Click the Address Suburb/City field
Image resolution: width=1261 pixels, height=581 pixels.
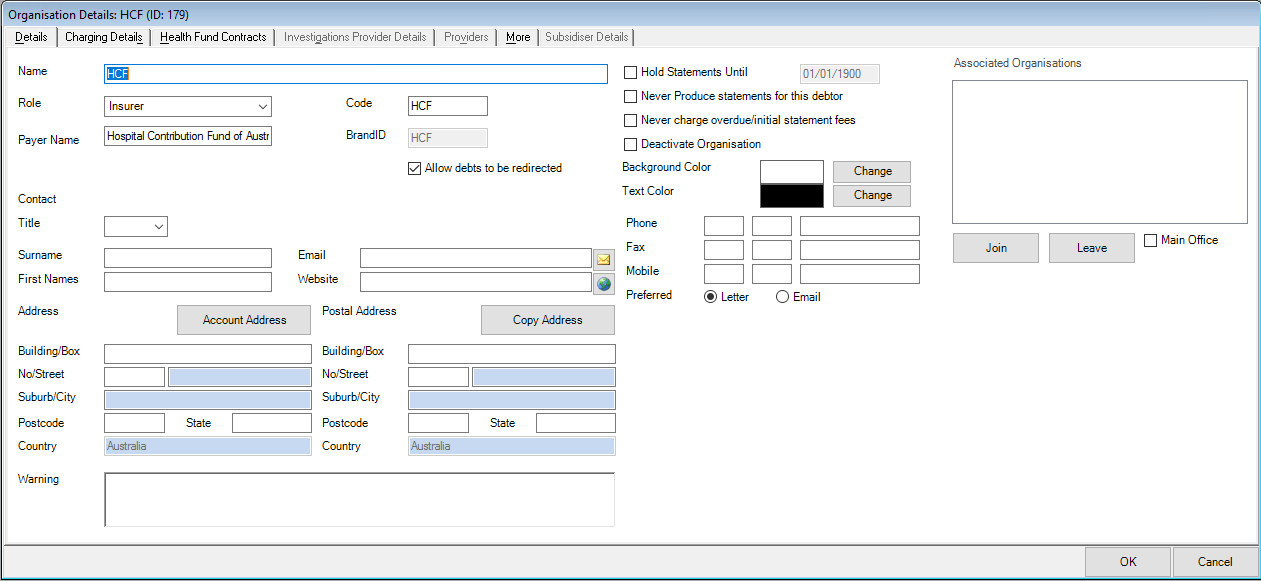coord(208,400)
